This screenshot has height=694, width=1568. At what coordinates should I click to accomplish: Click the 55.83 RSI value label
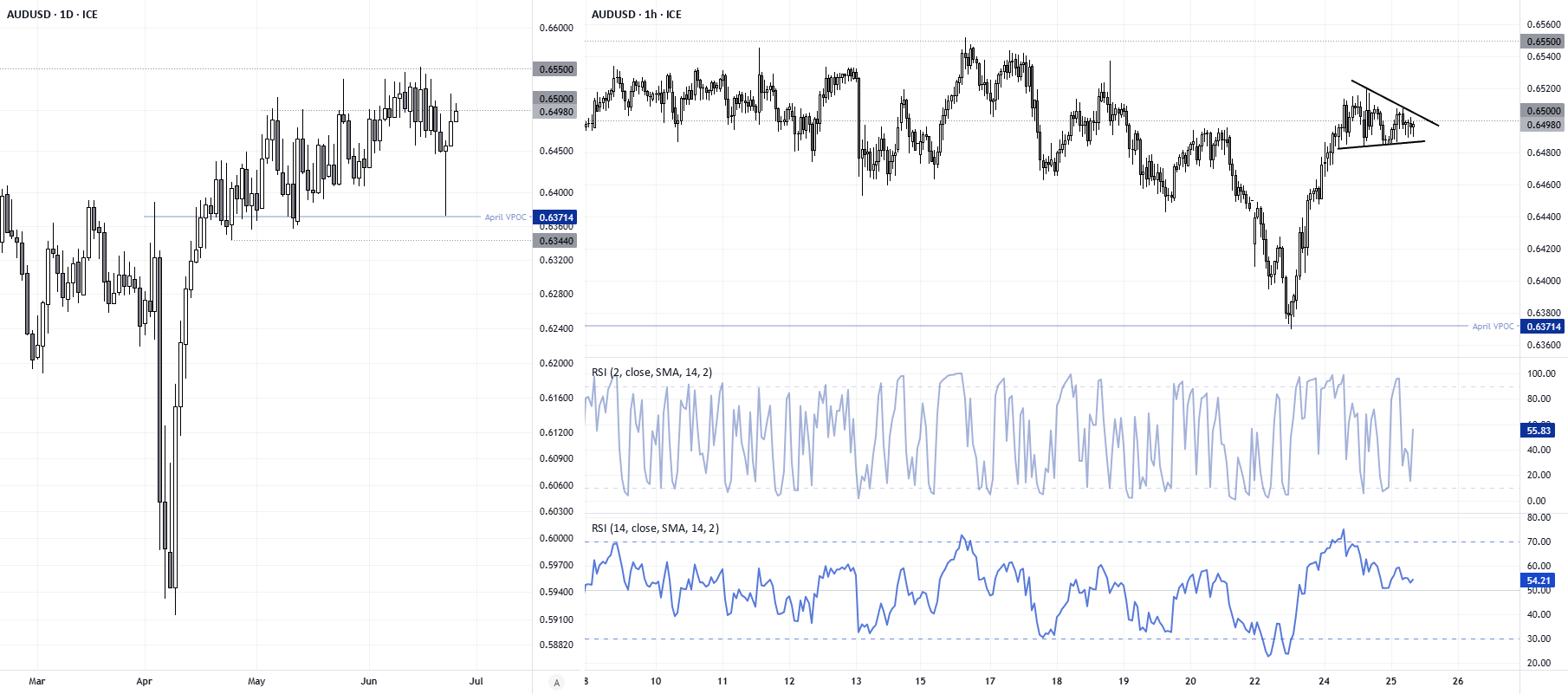click(x=1539, y=431)
